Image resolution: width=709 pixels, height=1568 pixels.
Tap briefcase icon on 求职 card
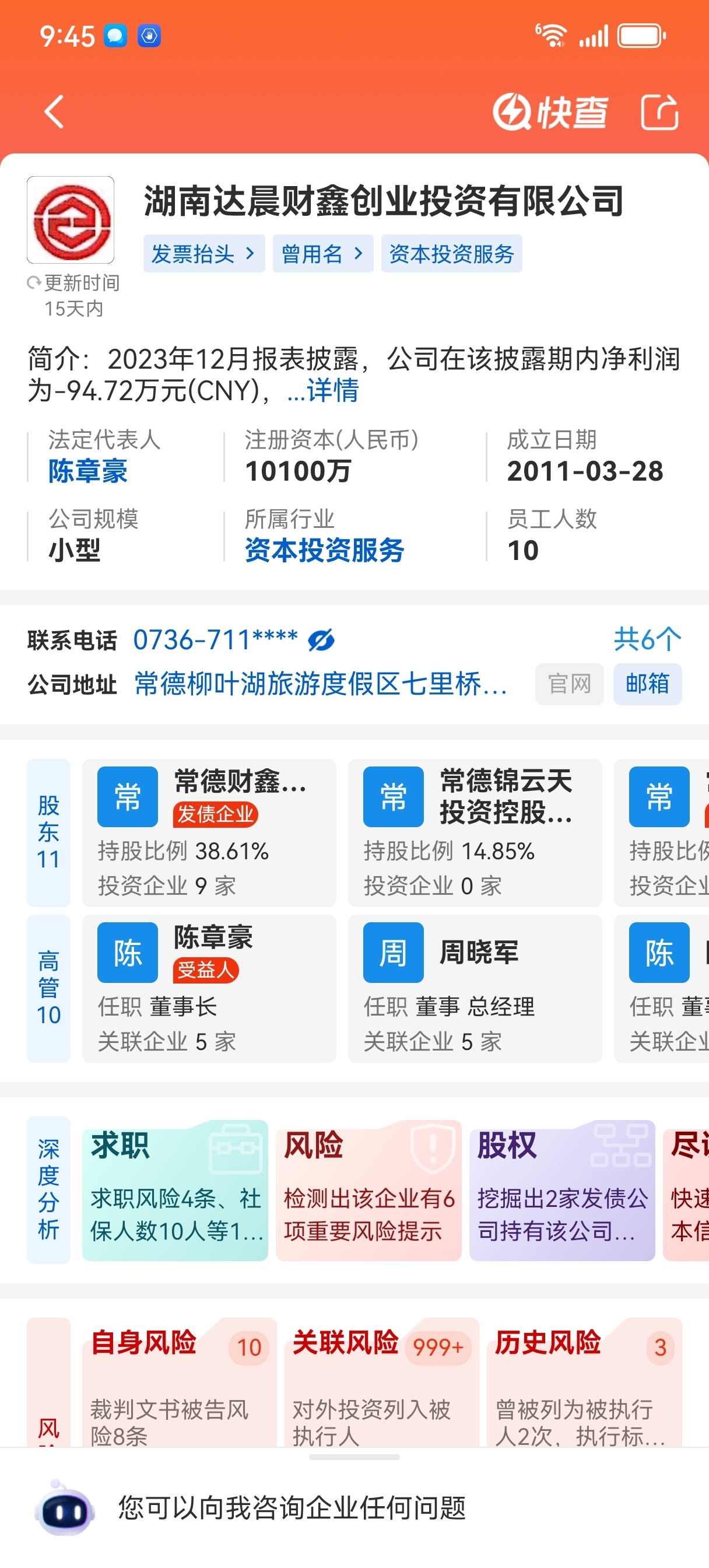click(x=235, y=1149)
